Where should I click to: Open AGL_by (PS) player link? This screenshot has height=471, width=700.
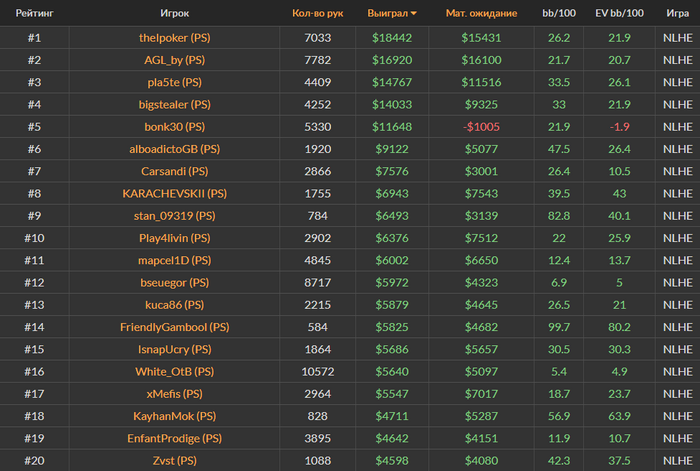(175, 60)
